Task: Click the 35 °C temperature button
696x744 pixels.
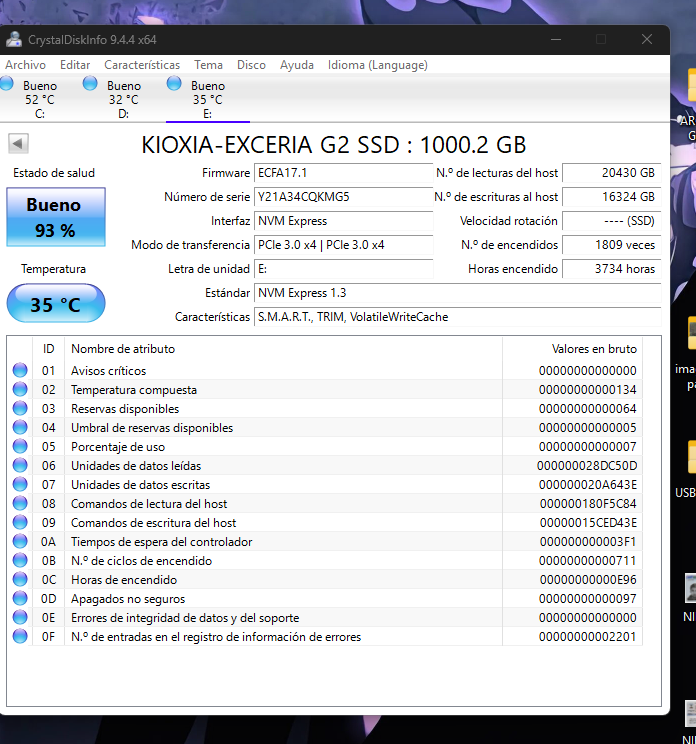Action: (x=56, y=304)
